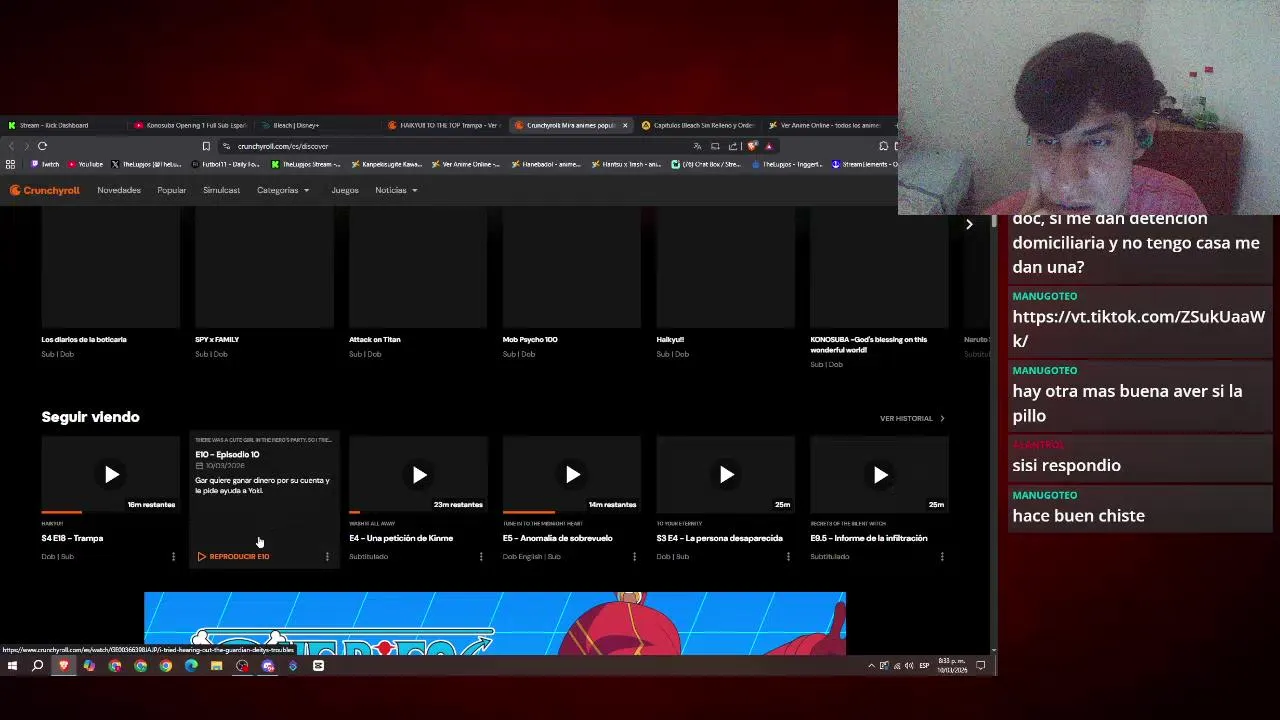Click the browser apps grid bookmark icon

(x=11, y=164)
